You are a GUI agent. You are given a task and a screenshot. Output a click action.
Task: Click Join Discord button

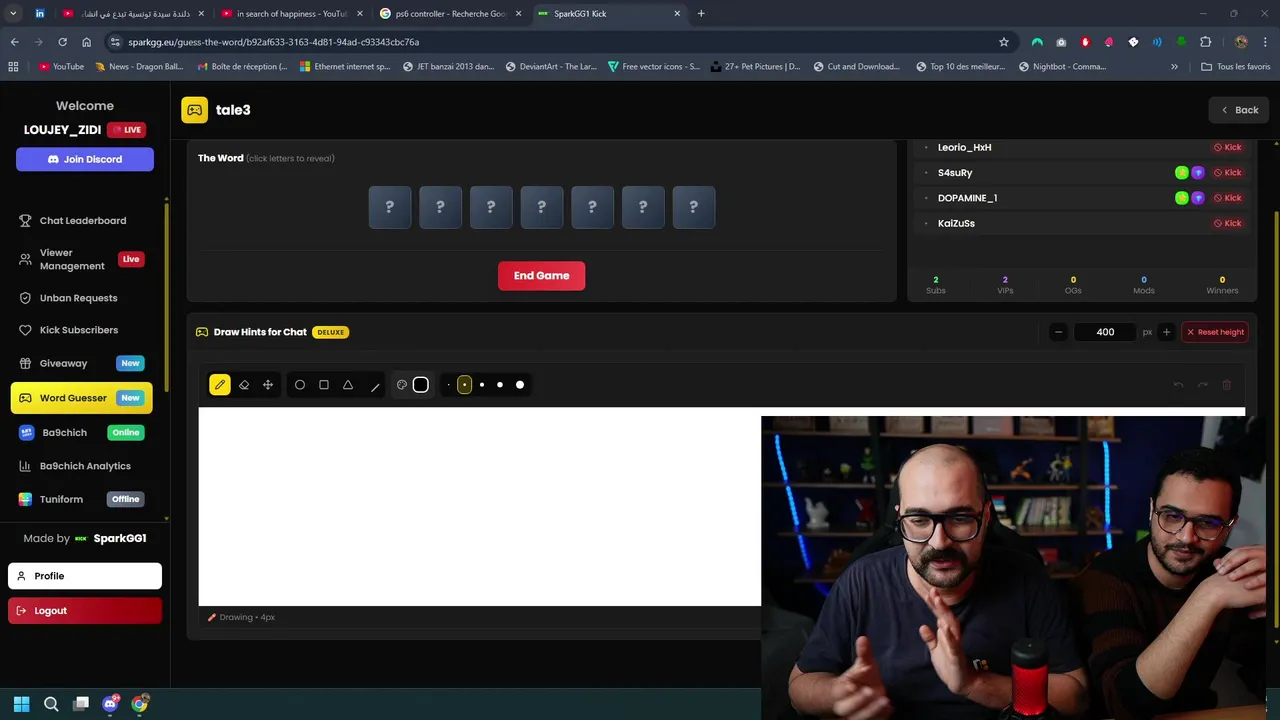85,159
